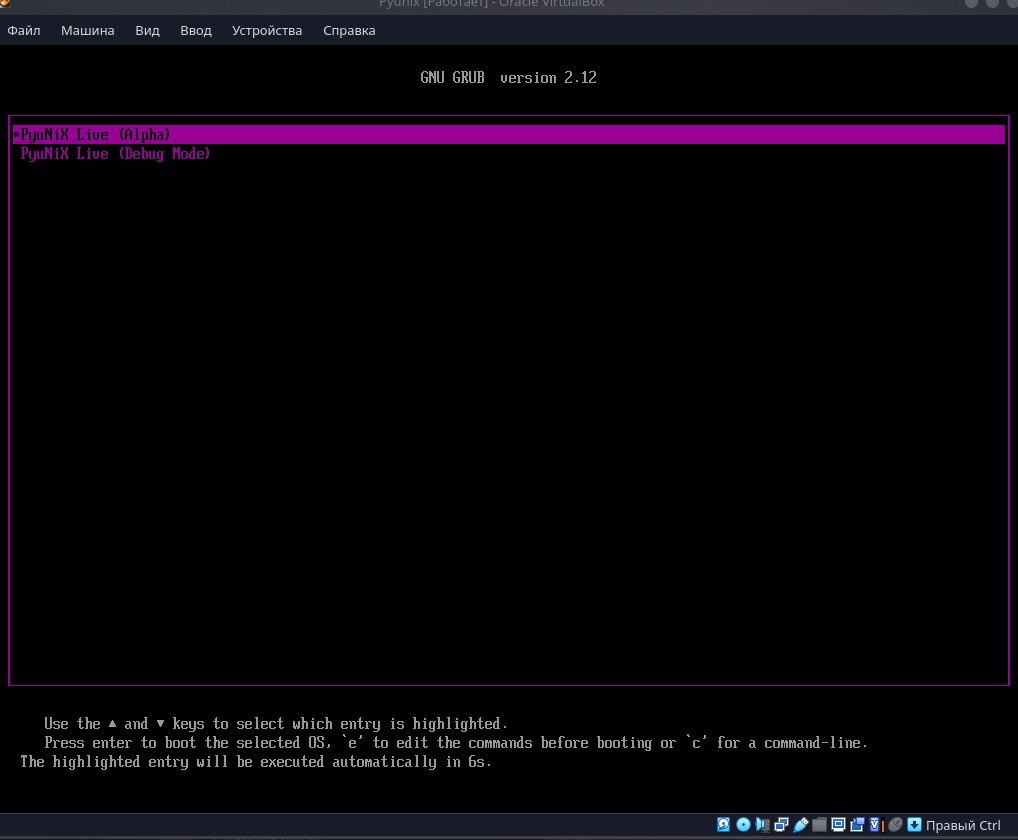Select the PyuNiX Live (Alpha) boot entry
The image size is (1018, 840).
509,134
